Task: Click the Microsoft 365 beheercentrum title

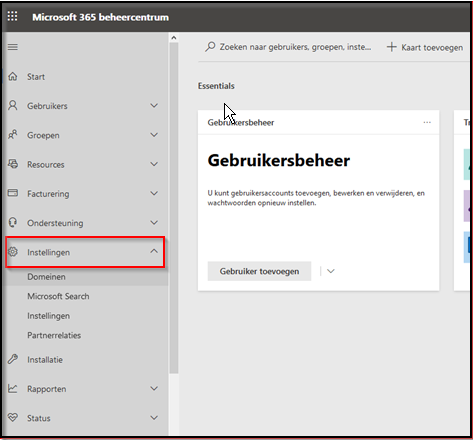Action: (100, 17)
